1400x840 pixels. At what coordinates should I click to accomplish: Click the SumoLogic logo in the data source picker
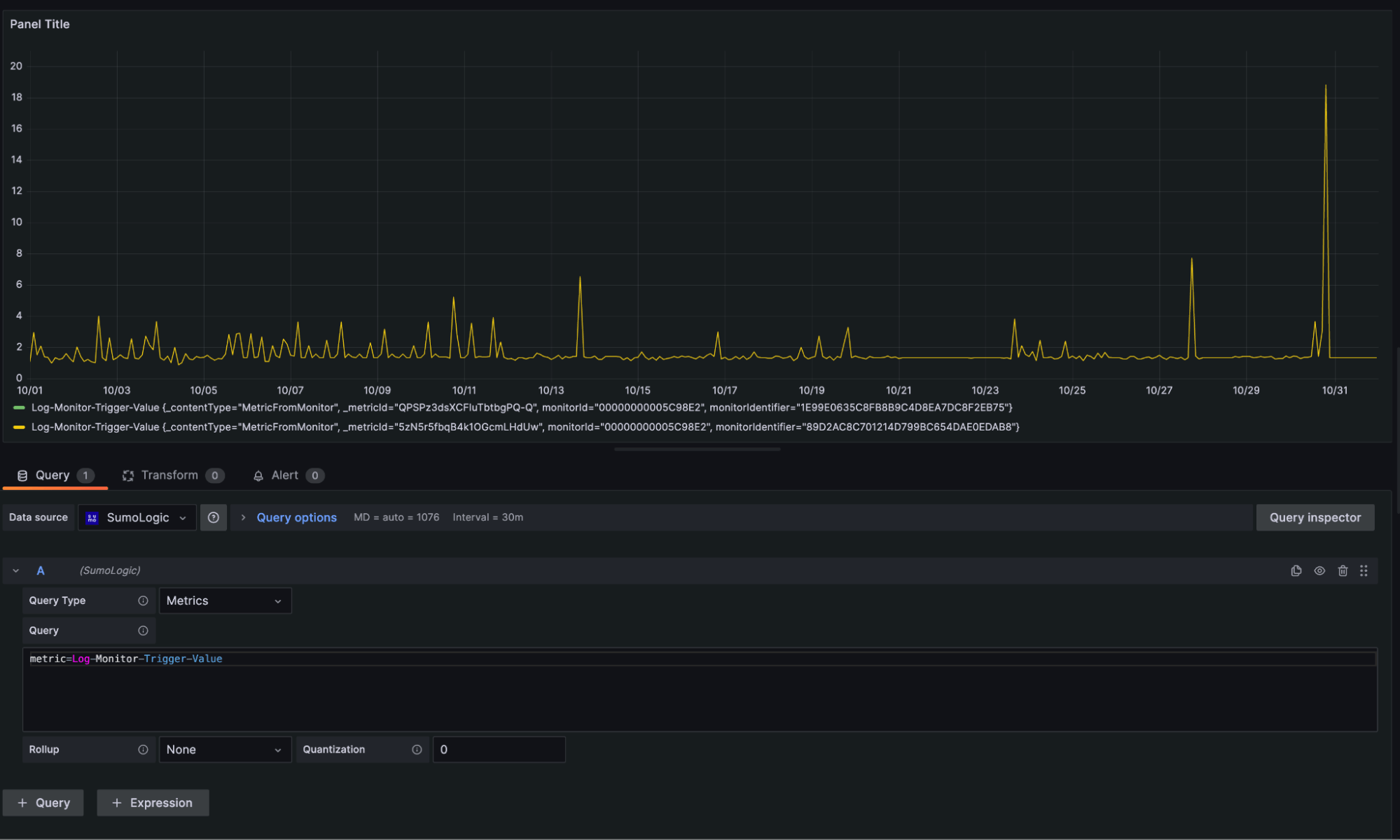[92, 517]
